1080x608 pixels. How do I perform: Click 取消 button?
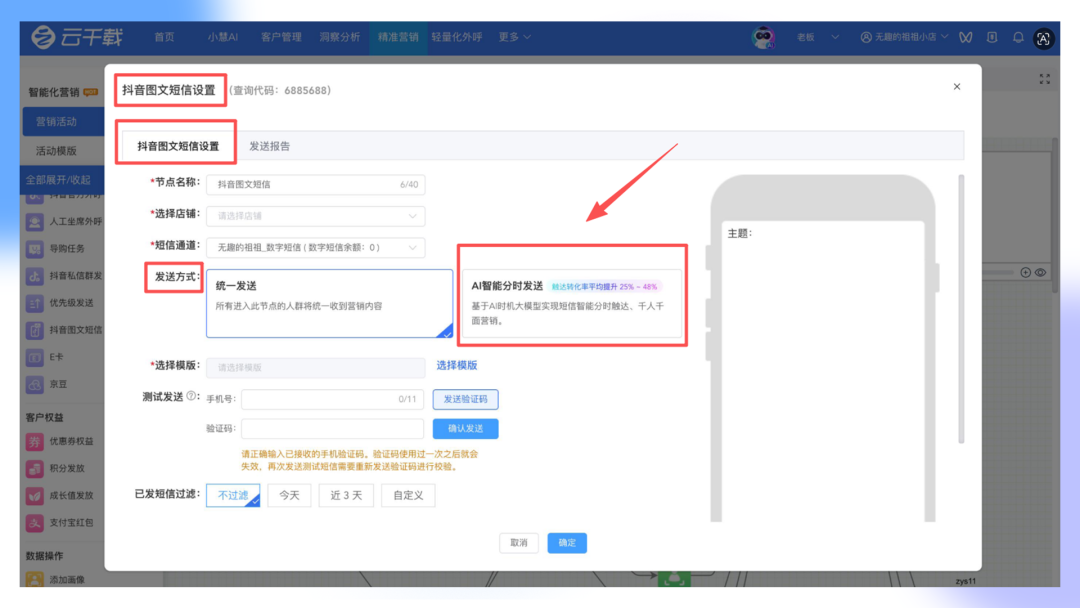tap(519, 543)
